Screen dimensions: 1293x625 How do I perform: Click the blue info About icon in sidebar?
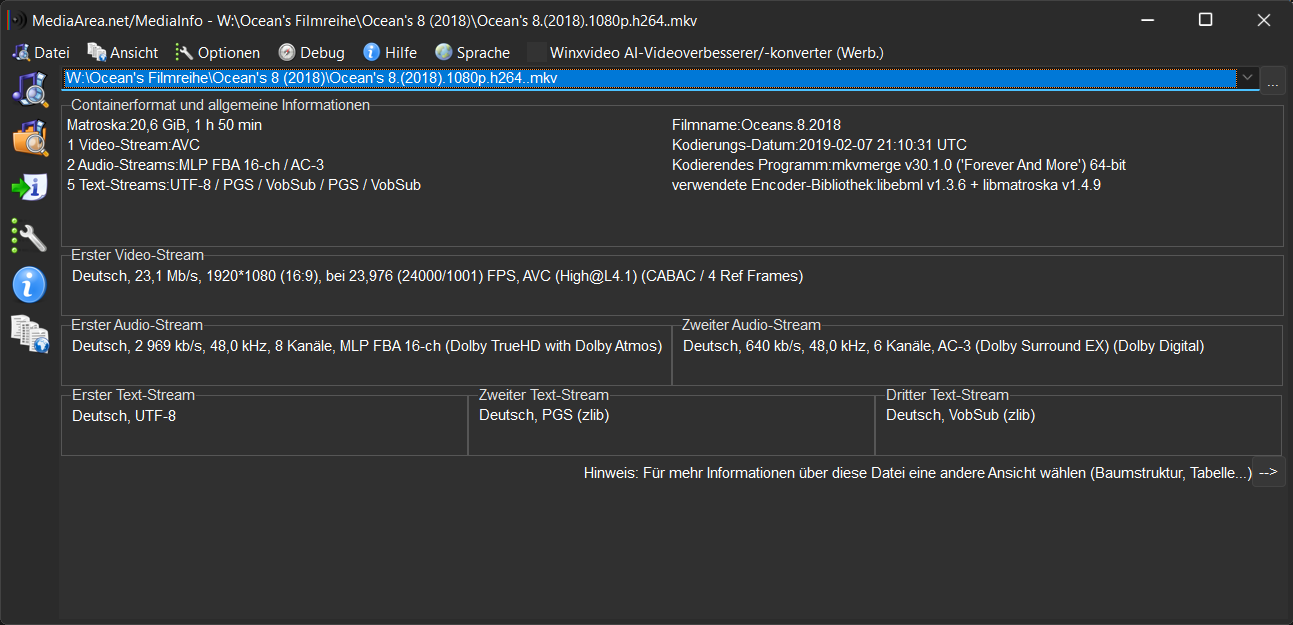pos(29,284)
